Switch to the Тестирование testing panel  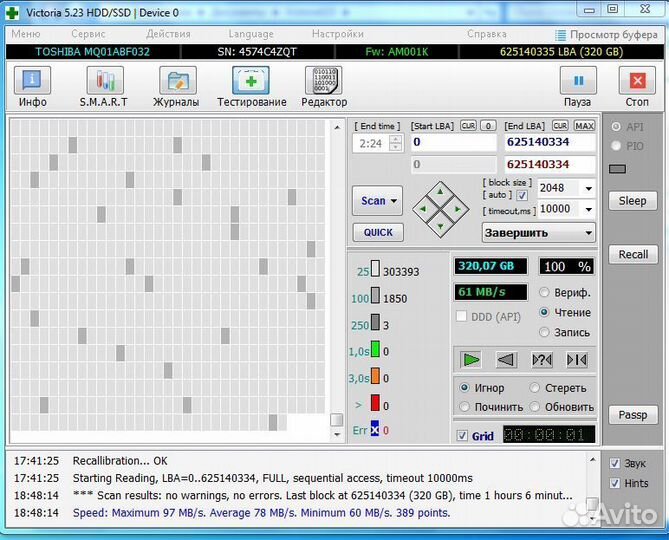click(251, 81)
